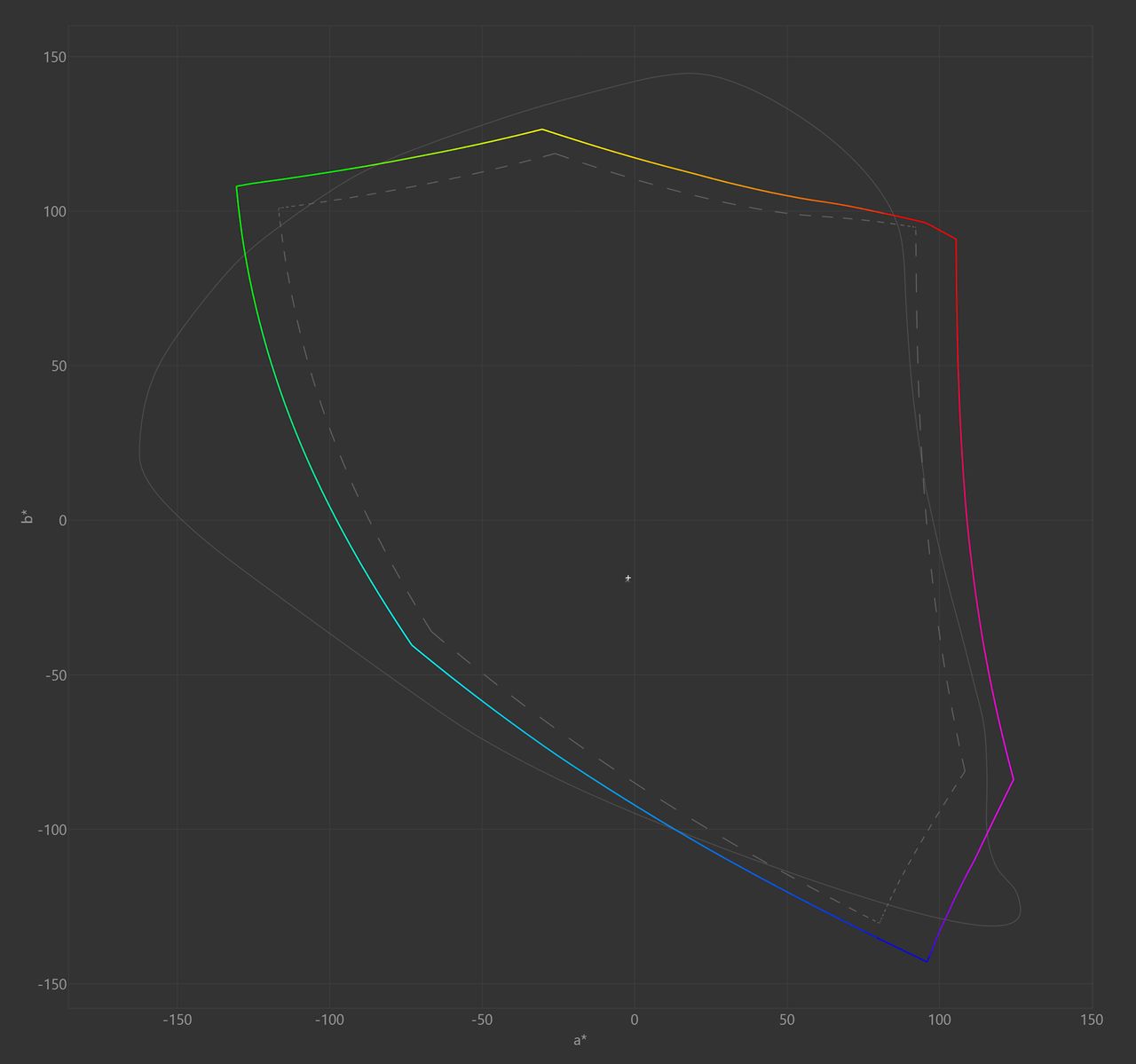Click the green corner vertex of colored gamut
The image size is (1136, 1064).
click(237, 186)
